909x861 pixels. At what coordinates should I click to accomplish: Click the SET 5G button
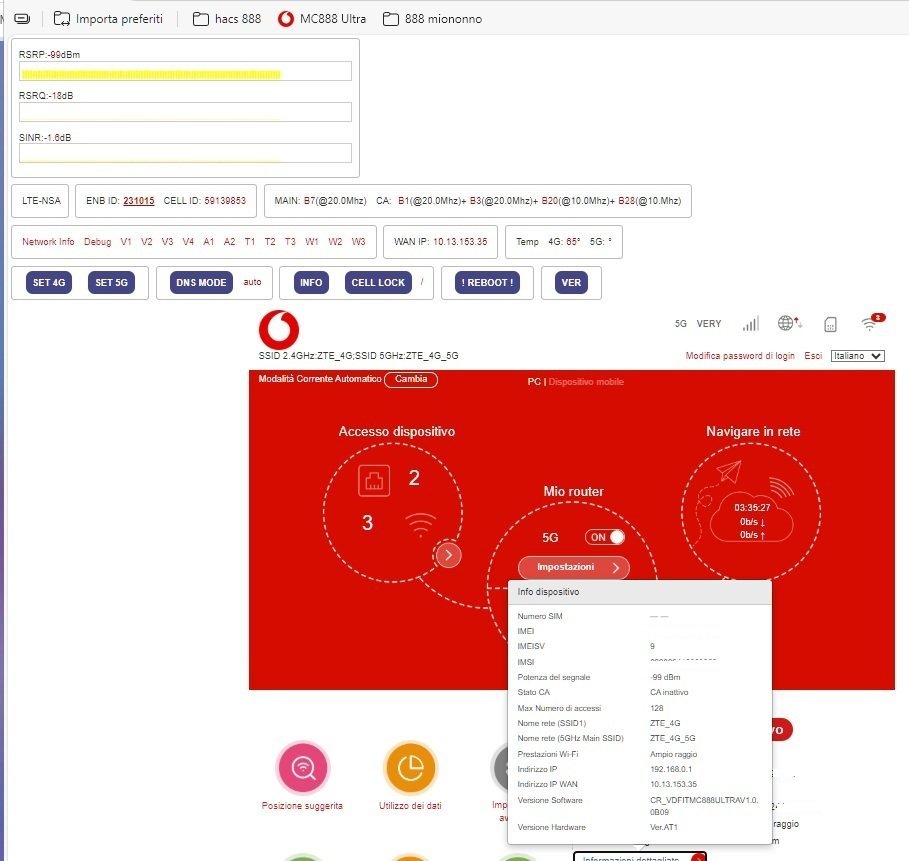[111, 282]
